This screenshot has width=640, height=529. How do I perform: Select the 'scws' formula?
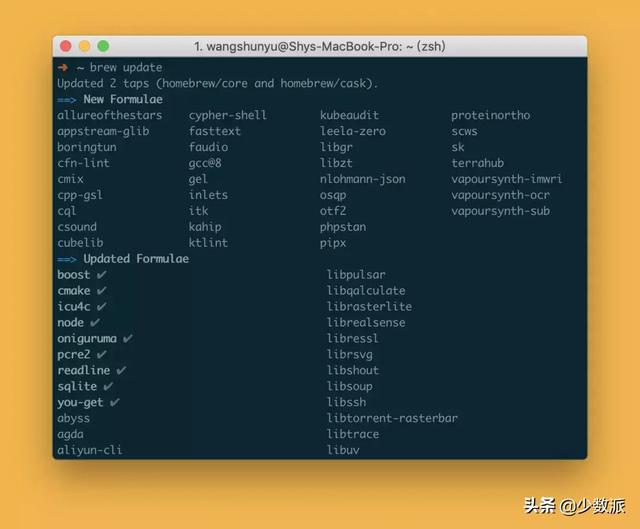pyautogui.click(x=464, y=131)
